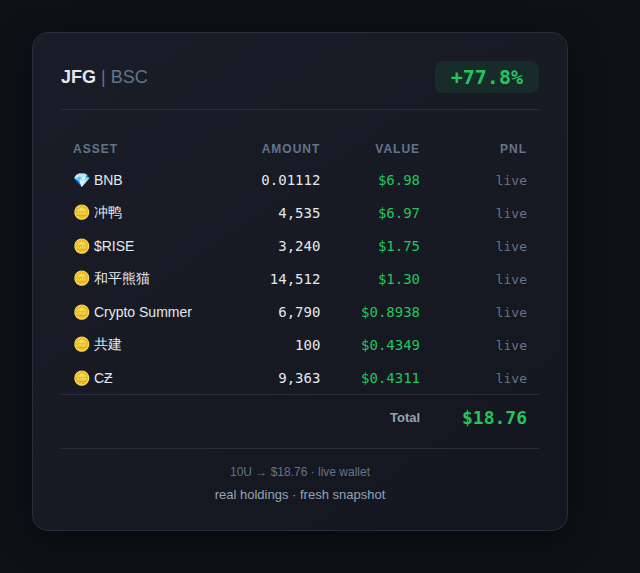Image resolution: width=640 pixels, height=573 pixels.
Task: Click the $0.4349 value
Action: pos(390,345)
